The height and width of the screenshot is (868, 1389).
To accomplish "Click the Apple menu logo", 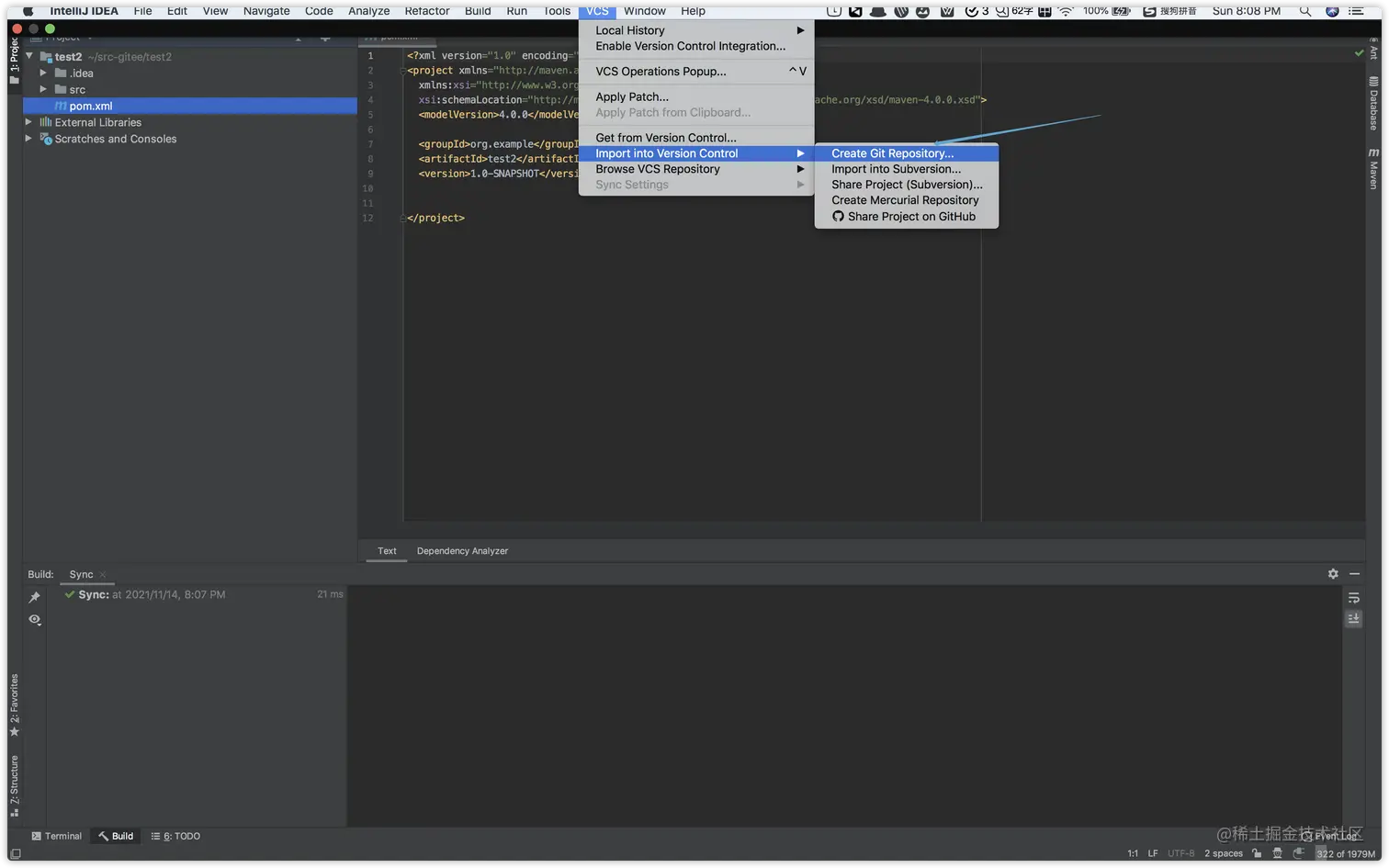I will click(x=28, y=11).
